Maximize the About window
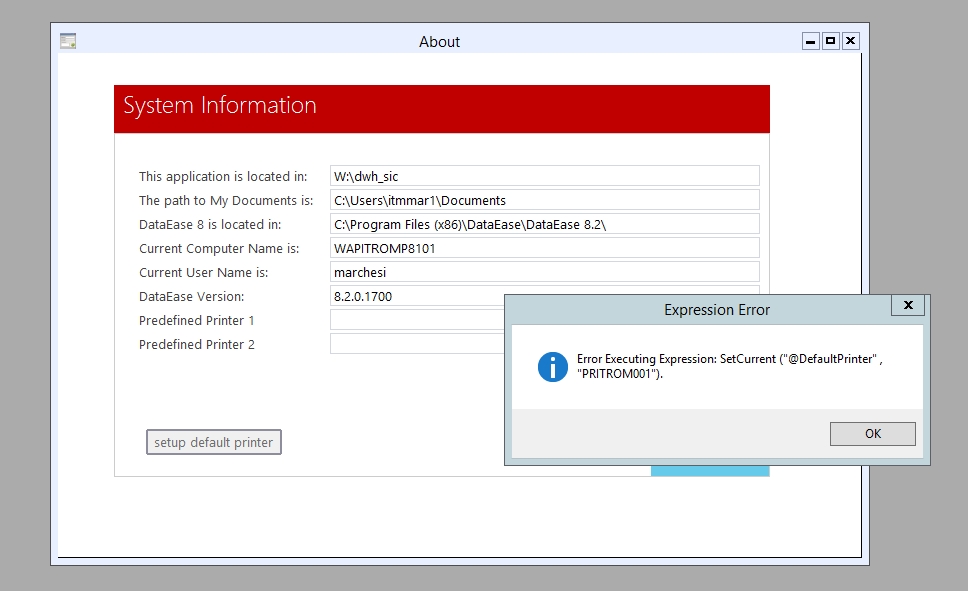This screenshot has width=968, height=591. coord(830,41)
